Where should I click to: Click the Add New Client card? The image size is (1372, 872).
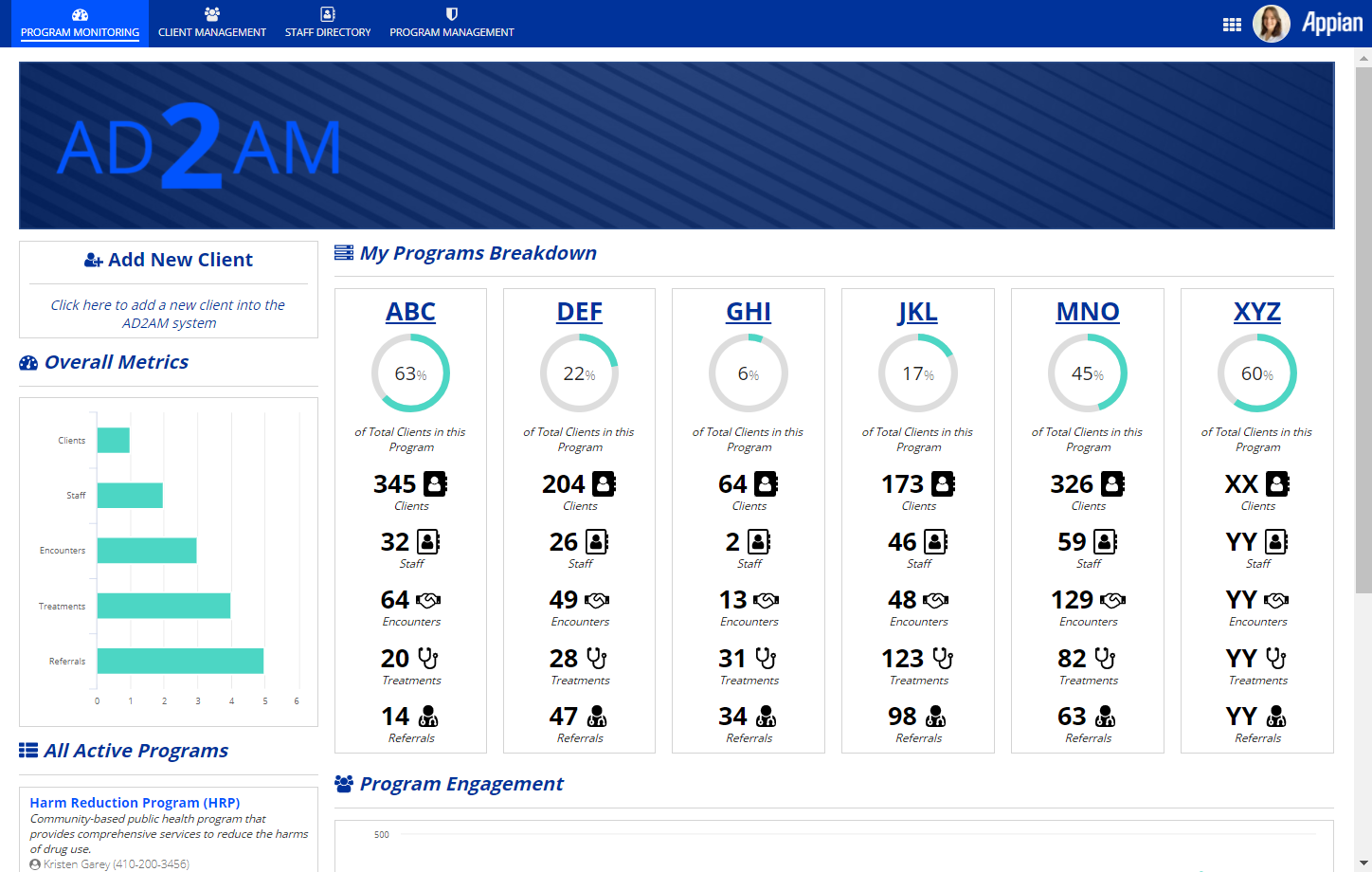tap(169, 289)
